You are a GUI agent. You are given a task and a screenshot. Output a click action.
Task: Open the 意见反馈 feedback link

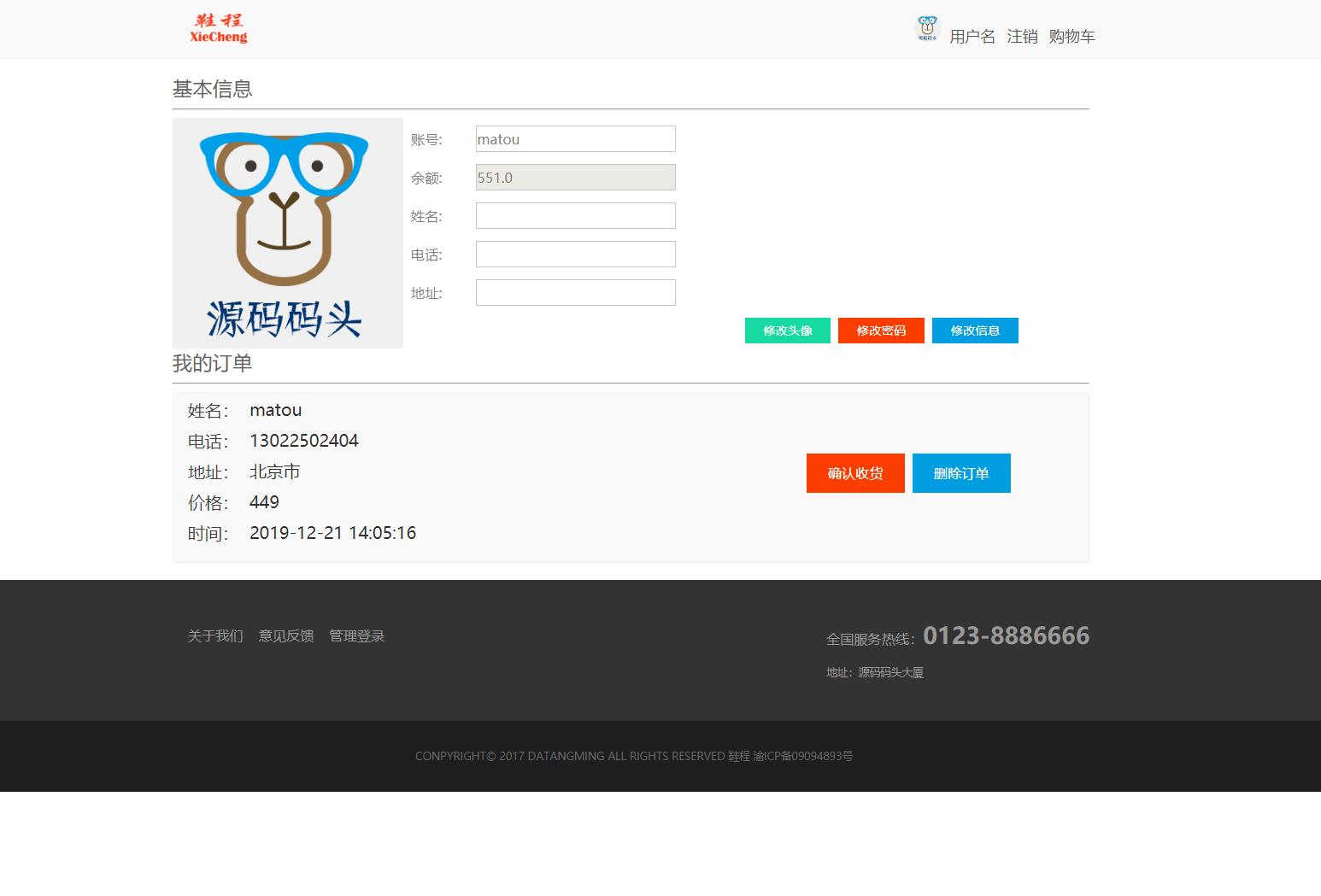pyautogui.click(x=285, y=635)
